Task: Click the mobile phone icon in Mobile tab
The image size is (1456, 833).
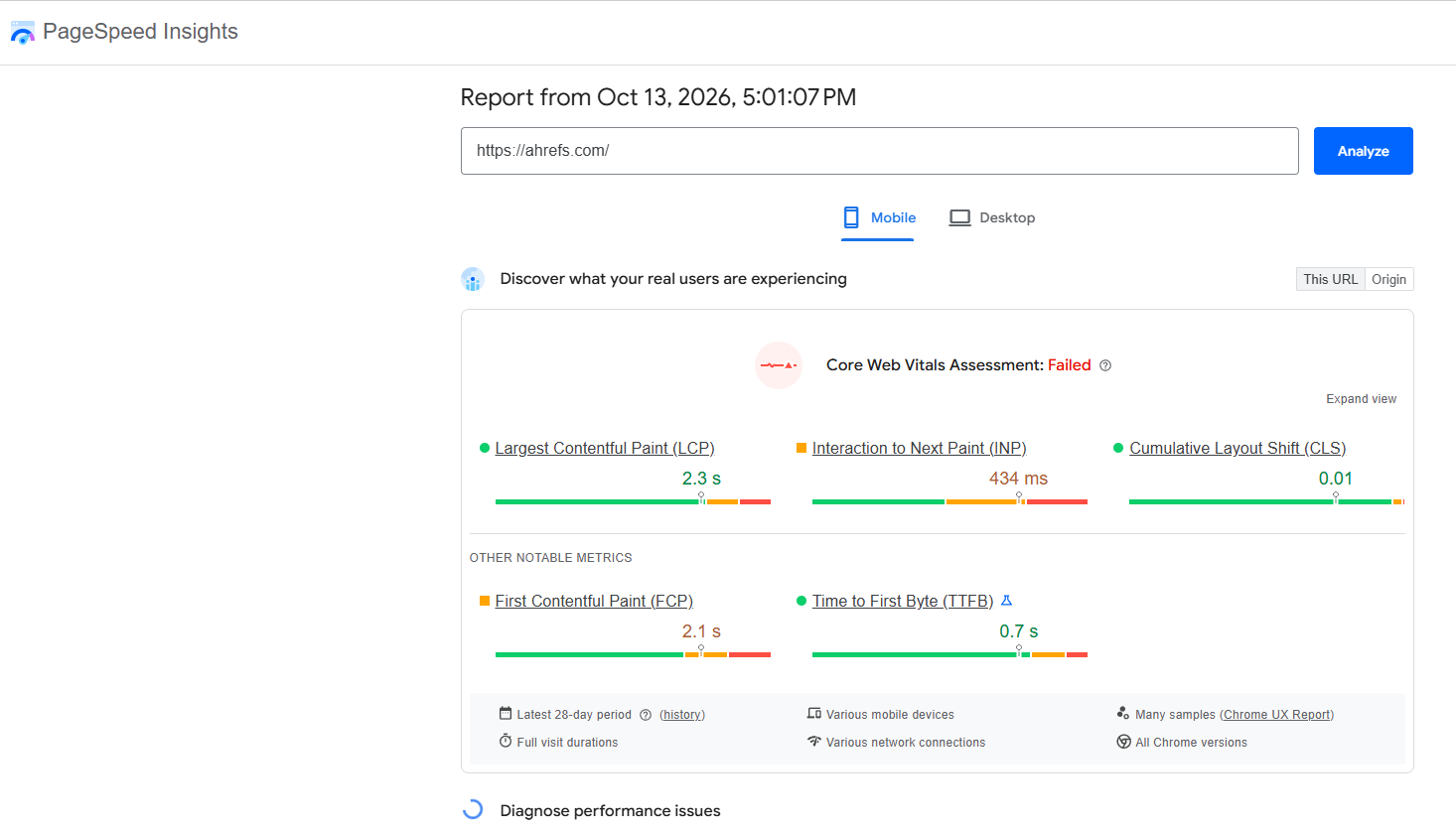Action: tap(851, 217)
